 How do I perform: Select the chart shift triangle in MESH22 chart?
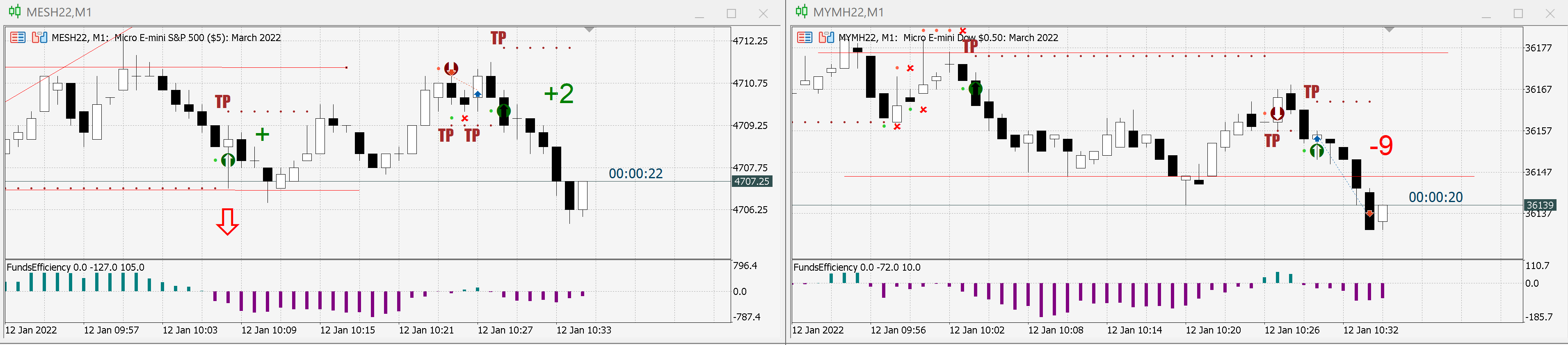589,29
